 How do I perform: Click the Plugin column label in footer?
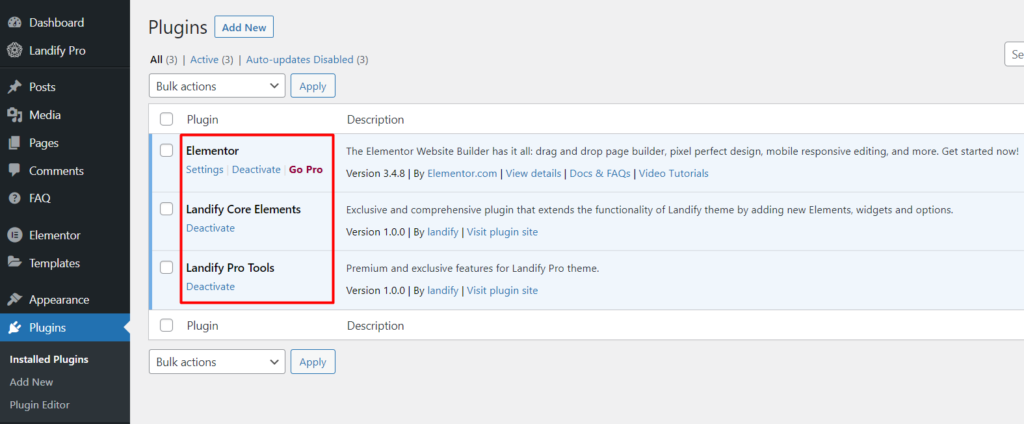coord(202,326)
